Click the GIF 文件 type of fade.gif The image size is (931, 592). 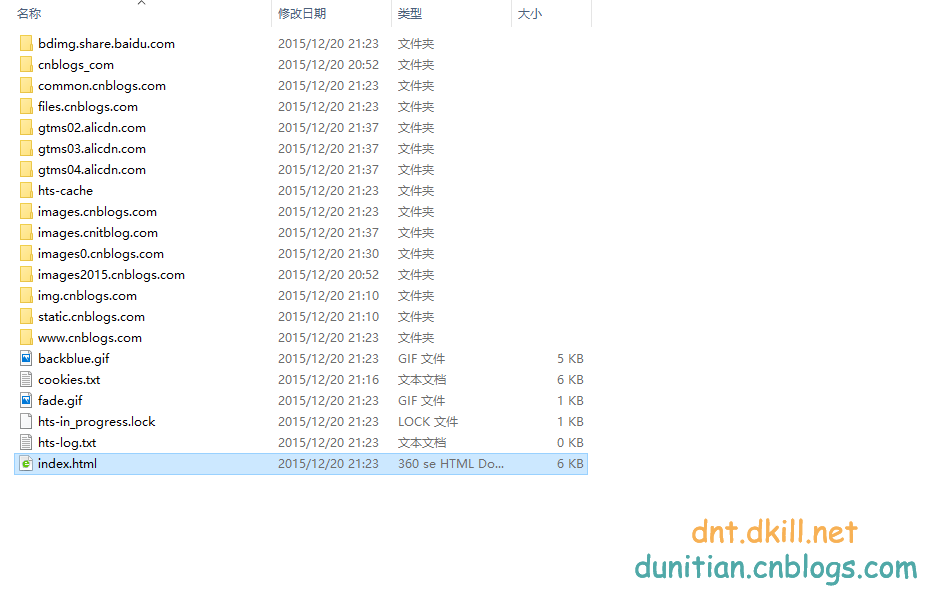point(422,400)
